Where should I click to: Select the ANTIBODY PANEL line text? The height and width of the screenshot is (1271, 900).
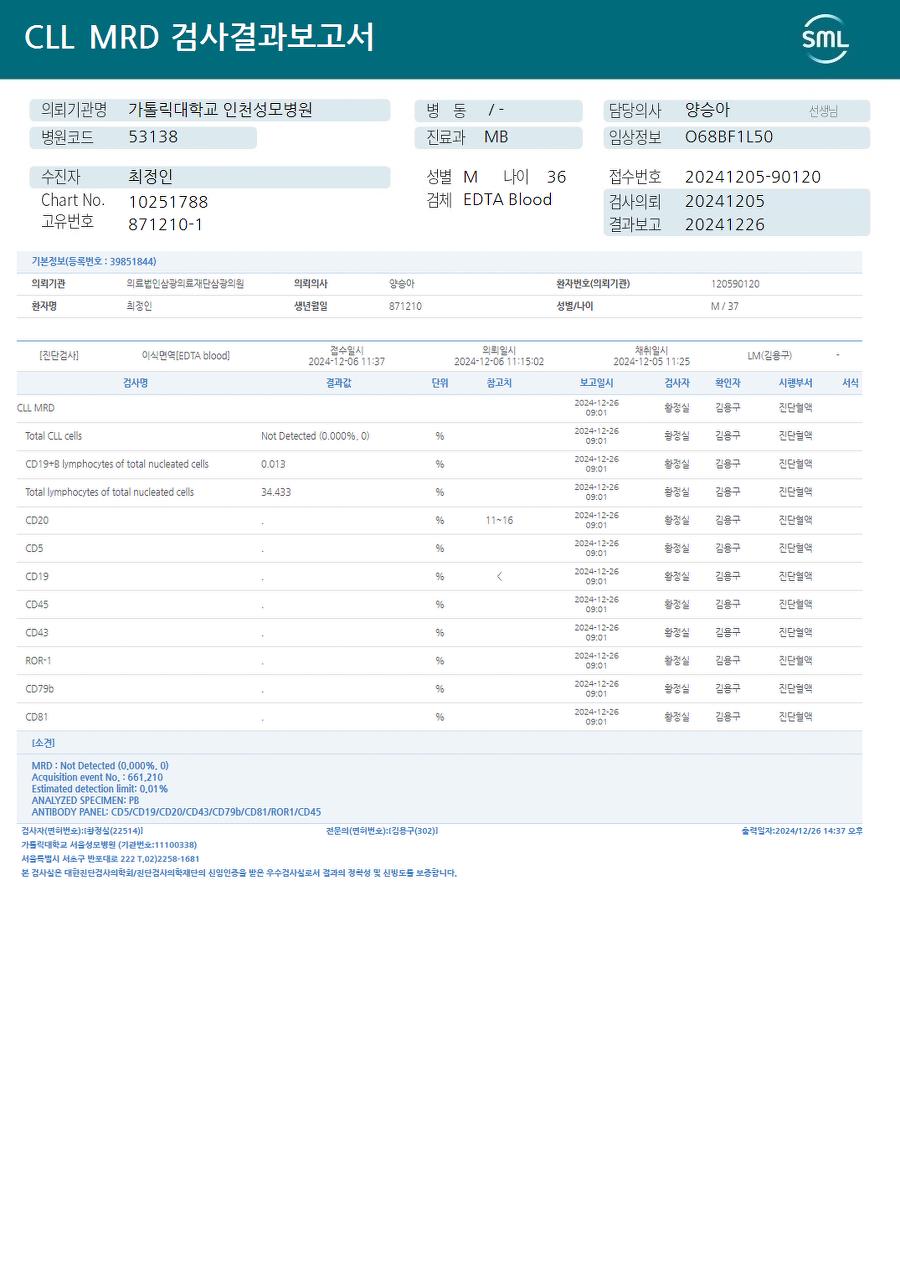(176, 812)
